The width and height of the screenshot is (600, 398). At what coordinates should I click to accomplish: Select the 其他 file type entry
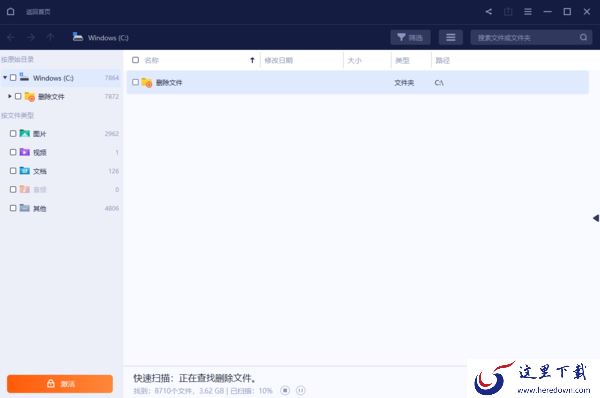point(39,209)
